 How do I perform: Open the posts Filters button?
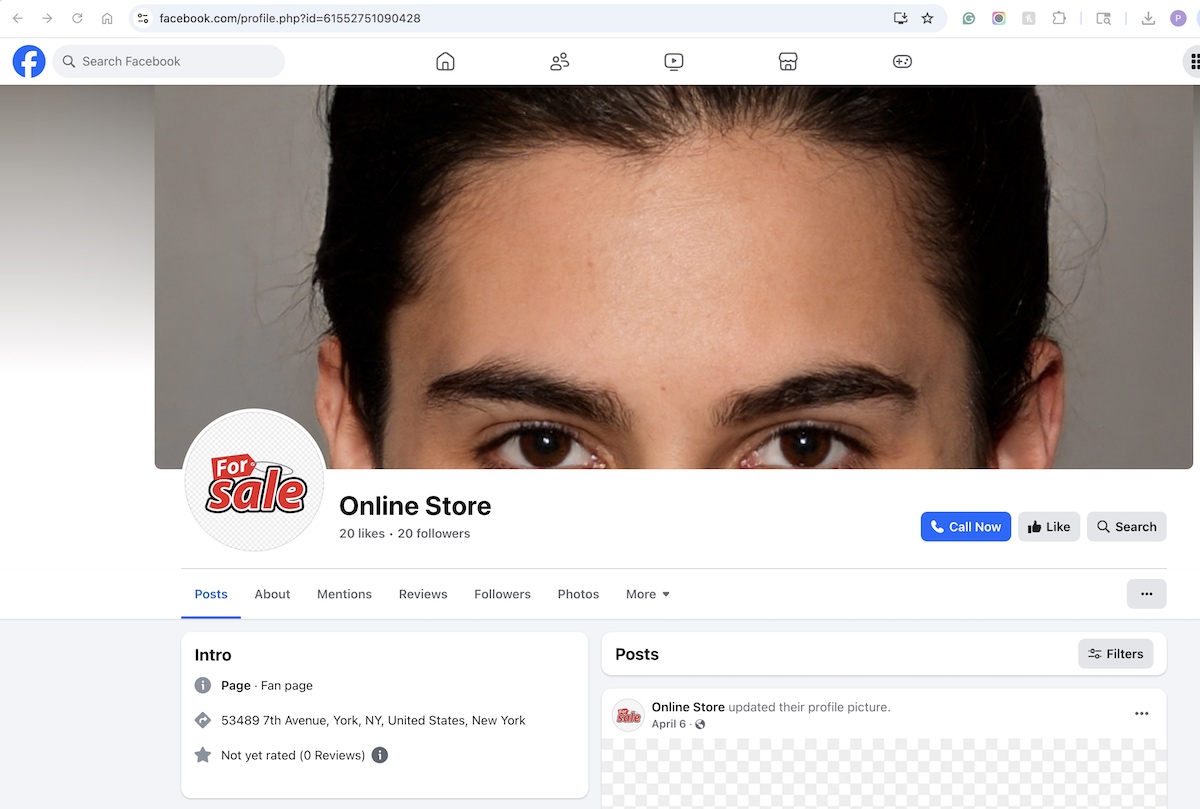tap(1115, 654)
